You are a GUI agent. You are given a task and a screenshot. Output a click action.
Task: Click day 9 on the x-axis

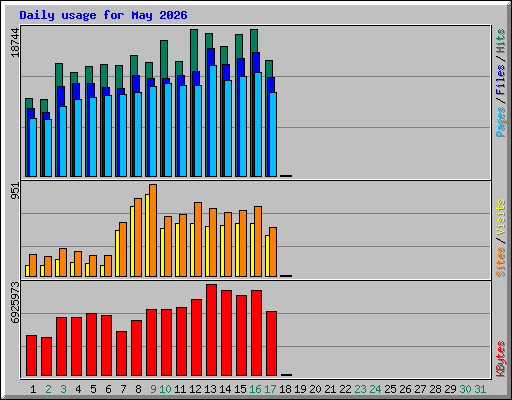[x=153, y=389]
